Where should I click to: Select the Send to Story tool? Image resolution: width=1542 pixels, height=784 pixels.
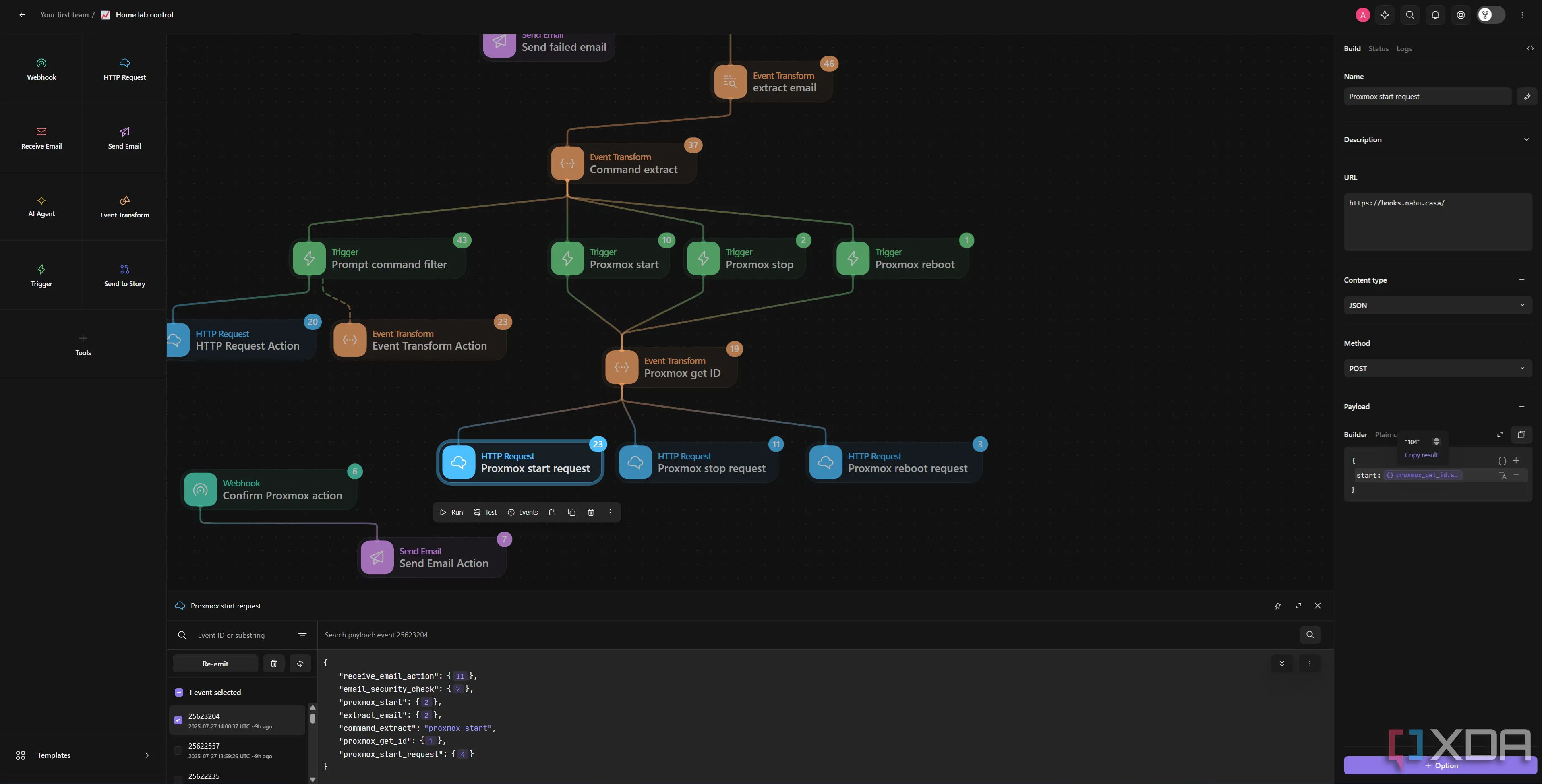pyautogui.click(x=124, y=275)
